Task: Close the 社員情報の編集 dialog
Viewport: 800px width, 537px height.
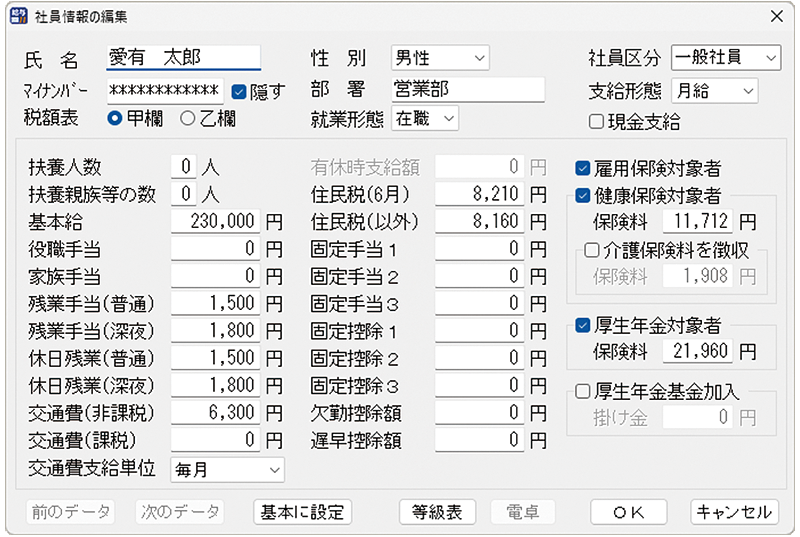Action: click(775, 16)
